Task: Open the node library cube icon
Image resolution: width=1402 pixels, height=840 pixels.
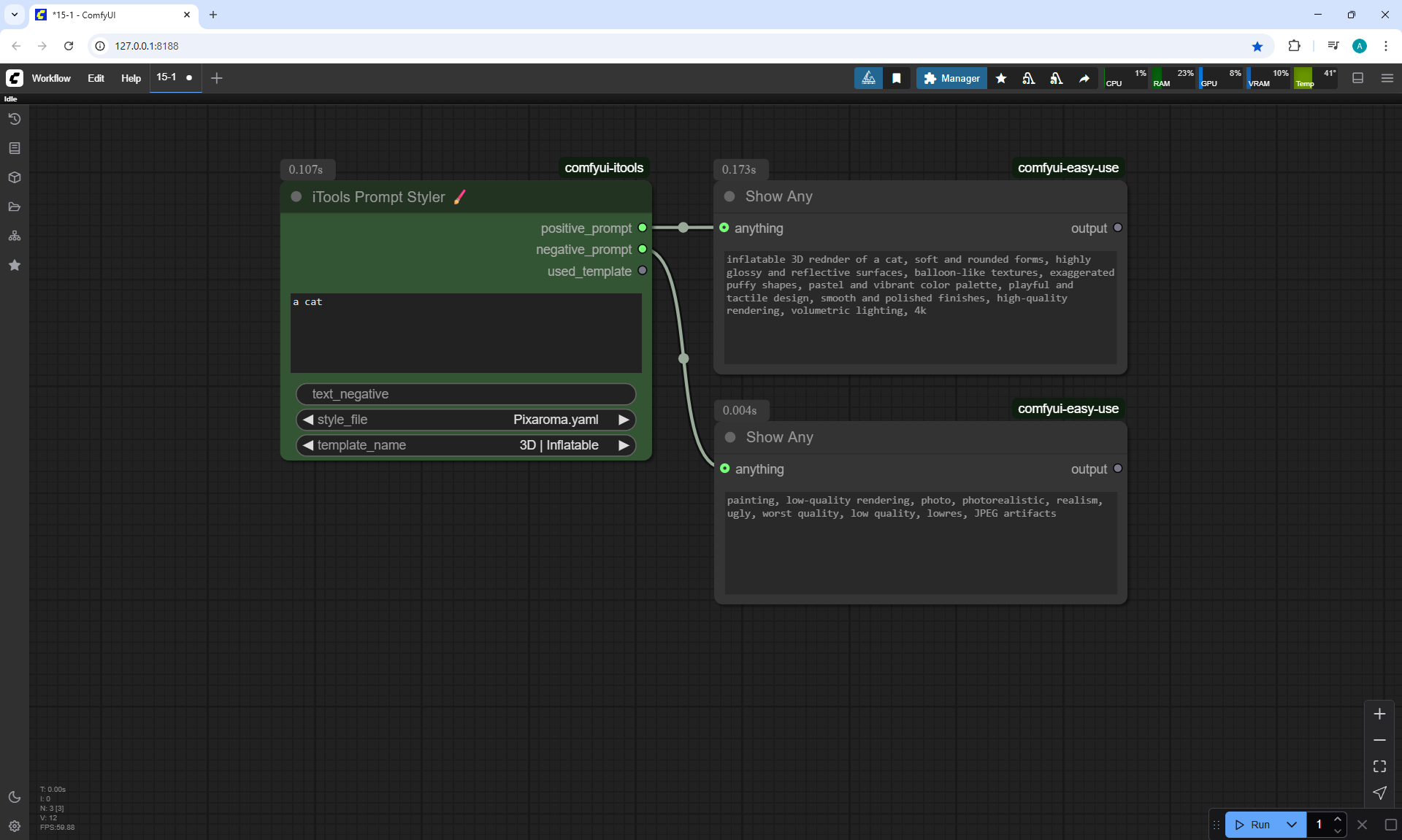Action: (14, 177)
